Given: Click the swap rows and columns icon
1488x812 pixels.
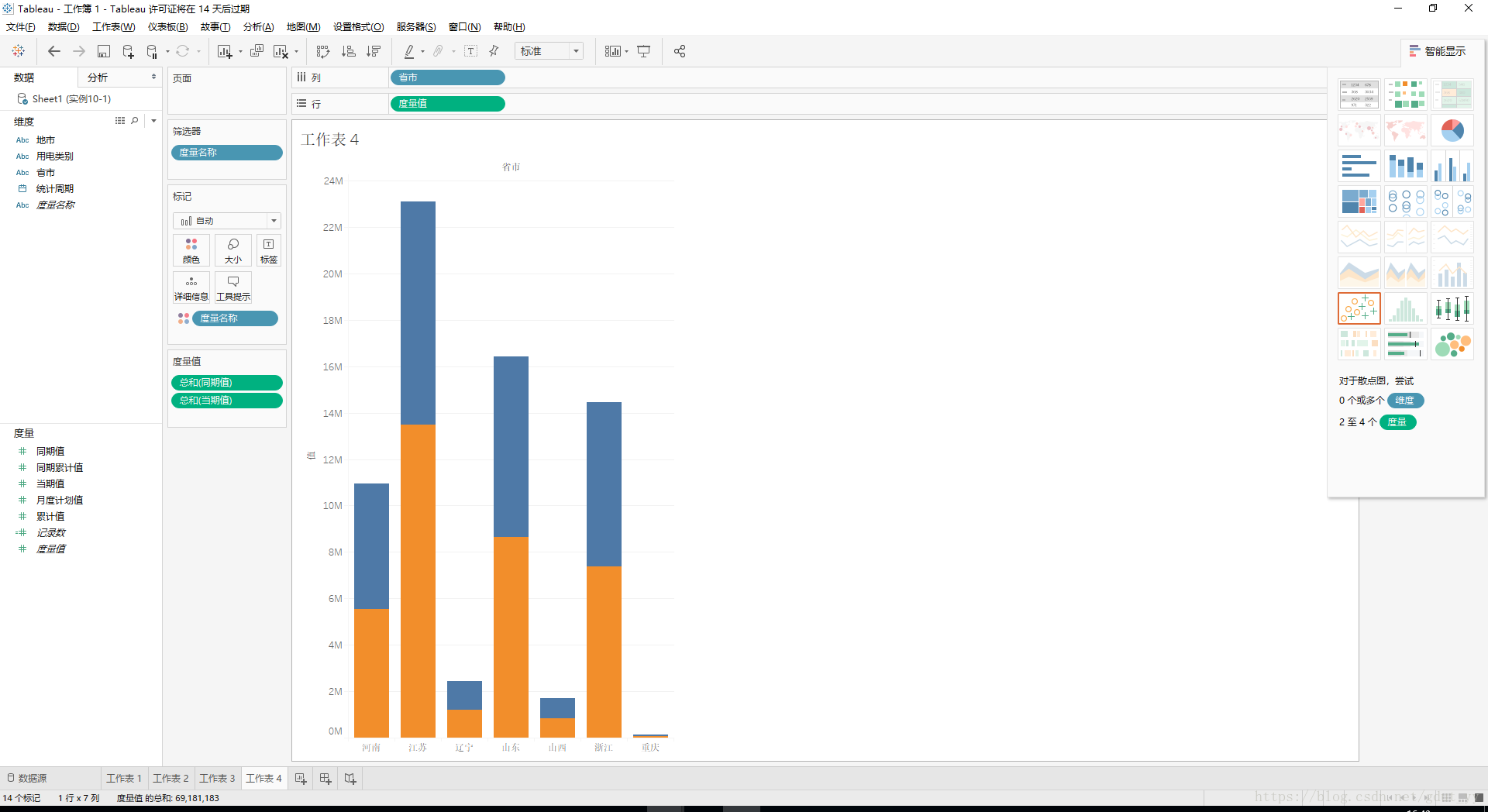Looking at the screenshot, I should (x=323, y=51).
